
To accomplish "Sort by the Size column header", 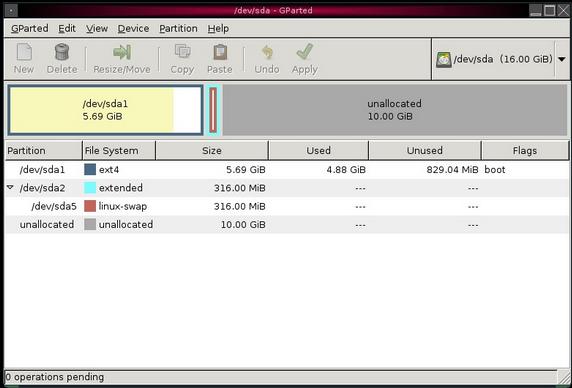I will [x=212, y=151].
